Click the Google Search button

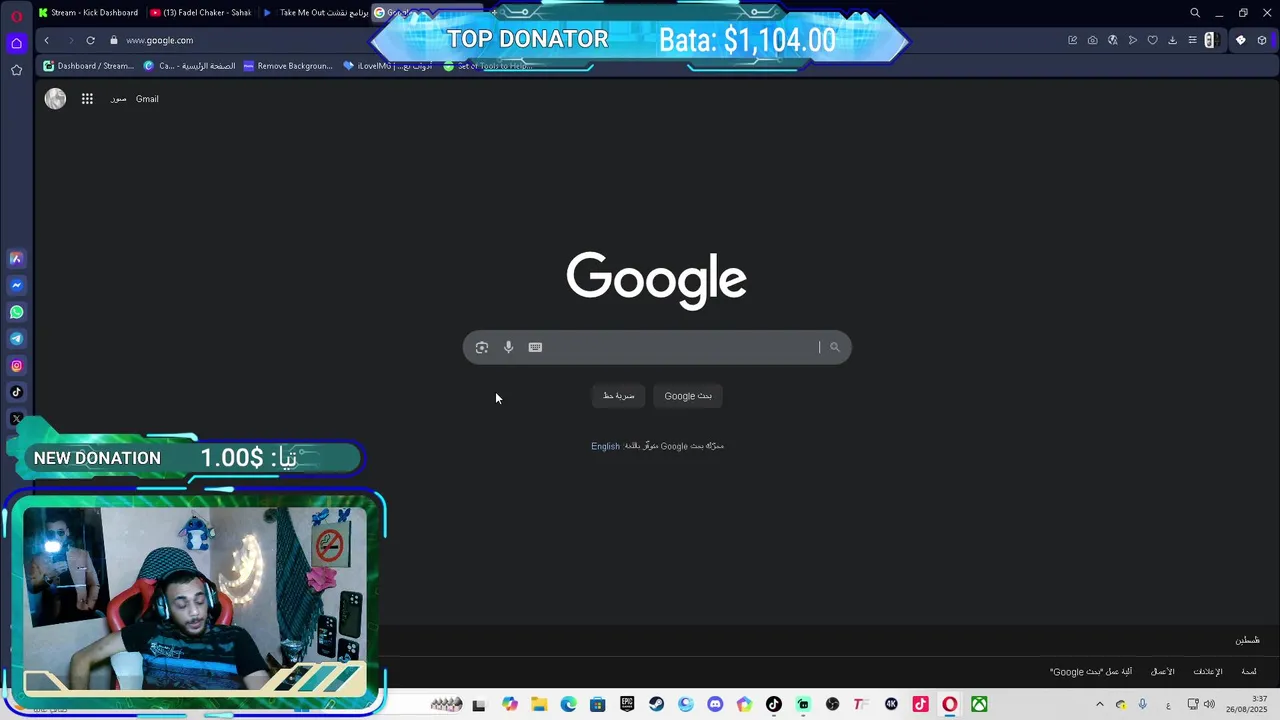(x=688, y=396)
